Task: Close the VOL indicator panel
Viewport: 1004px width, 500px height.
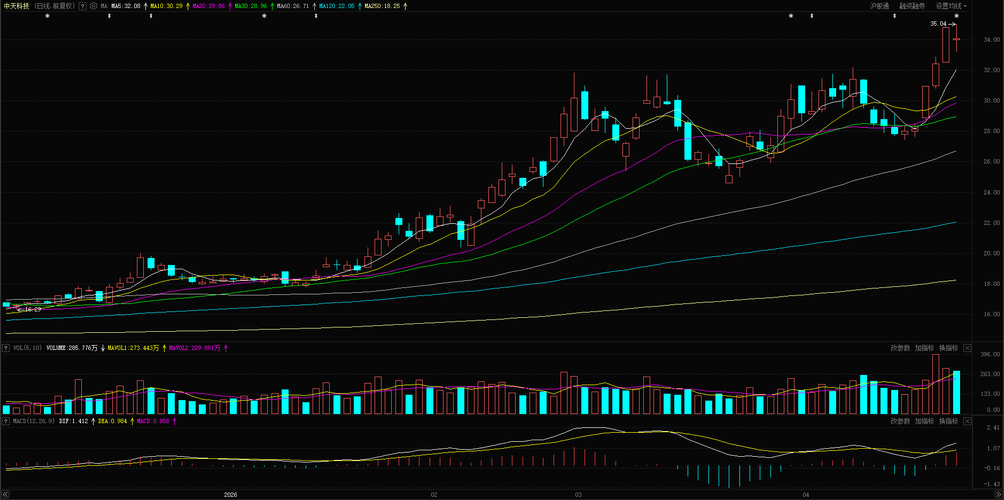Action: (967, 348)
